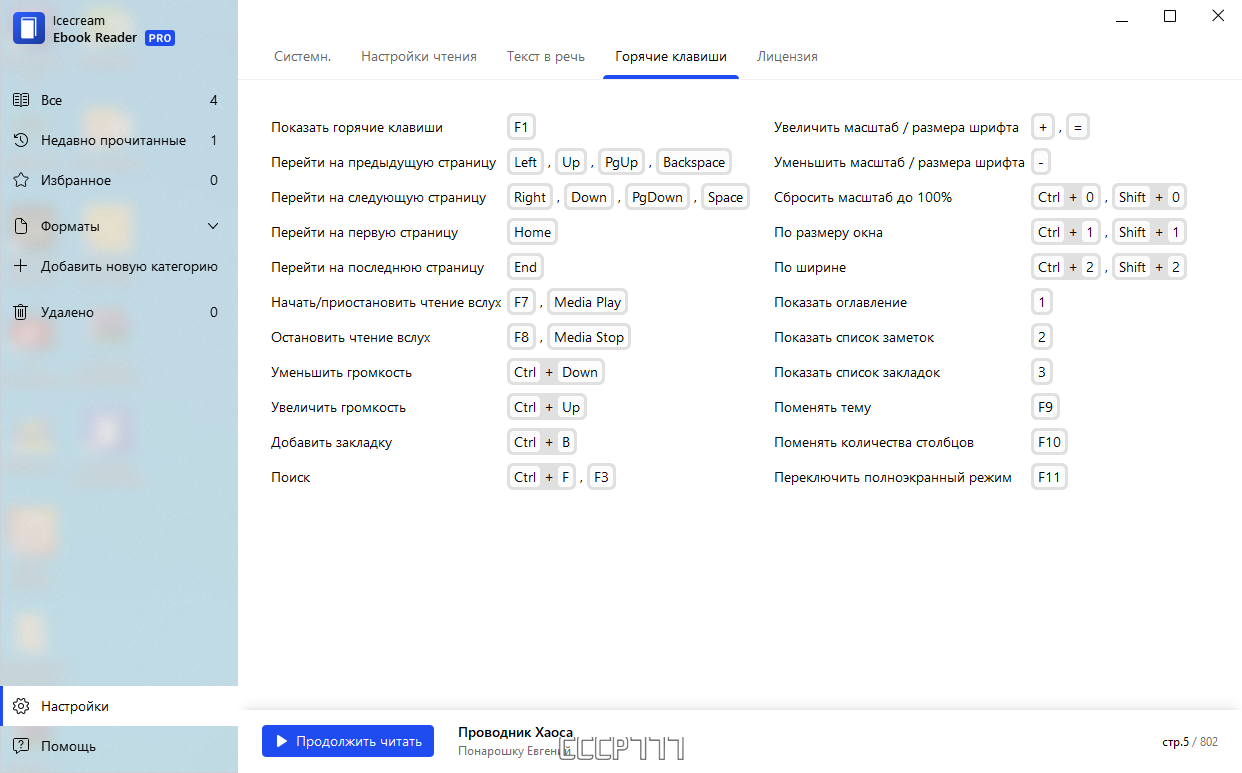Click the page counter стр.5 / 802
The height and width of the screenshot is (773, 1242).
1190,742
